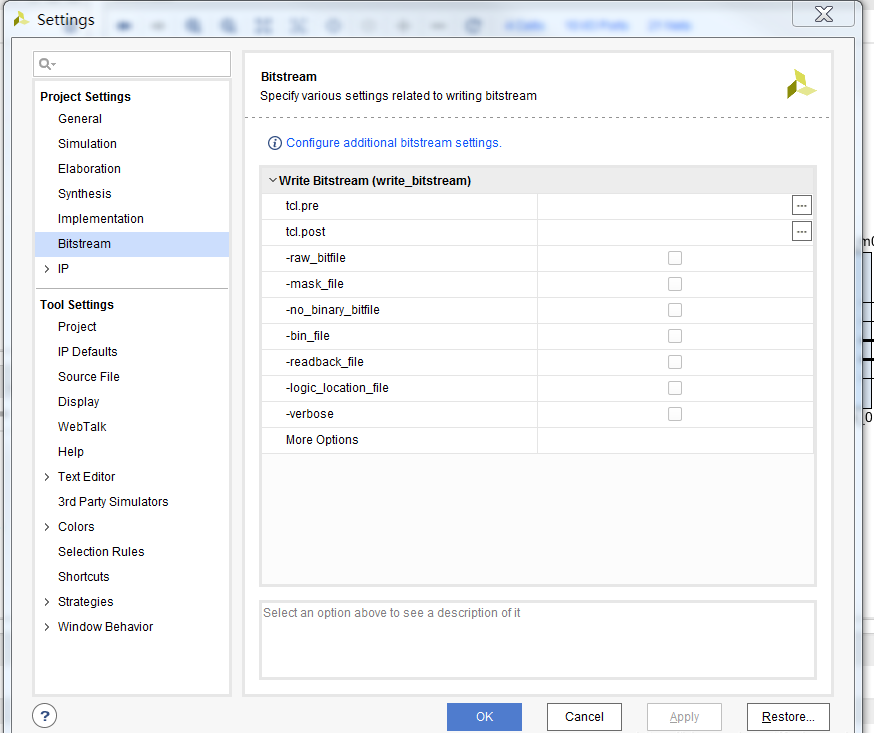
Task: Click the tcl.pre browse ellipsis button
Action: 801,206
